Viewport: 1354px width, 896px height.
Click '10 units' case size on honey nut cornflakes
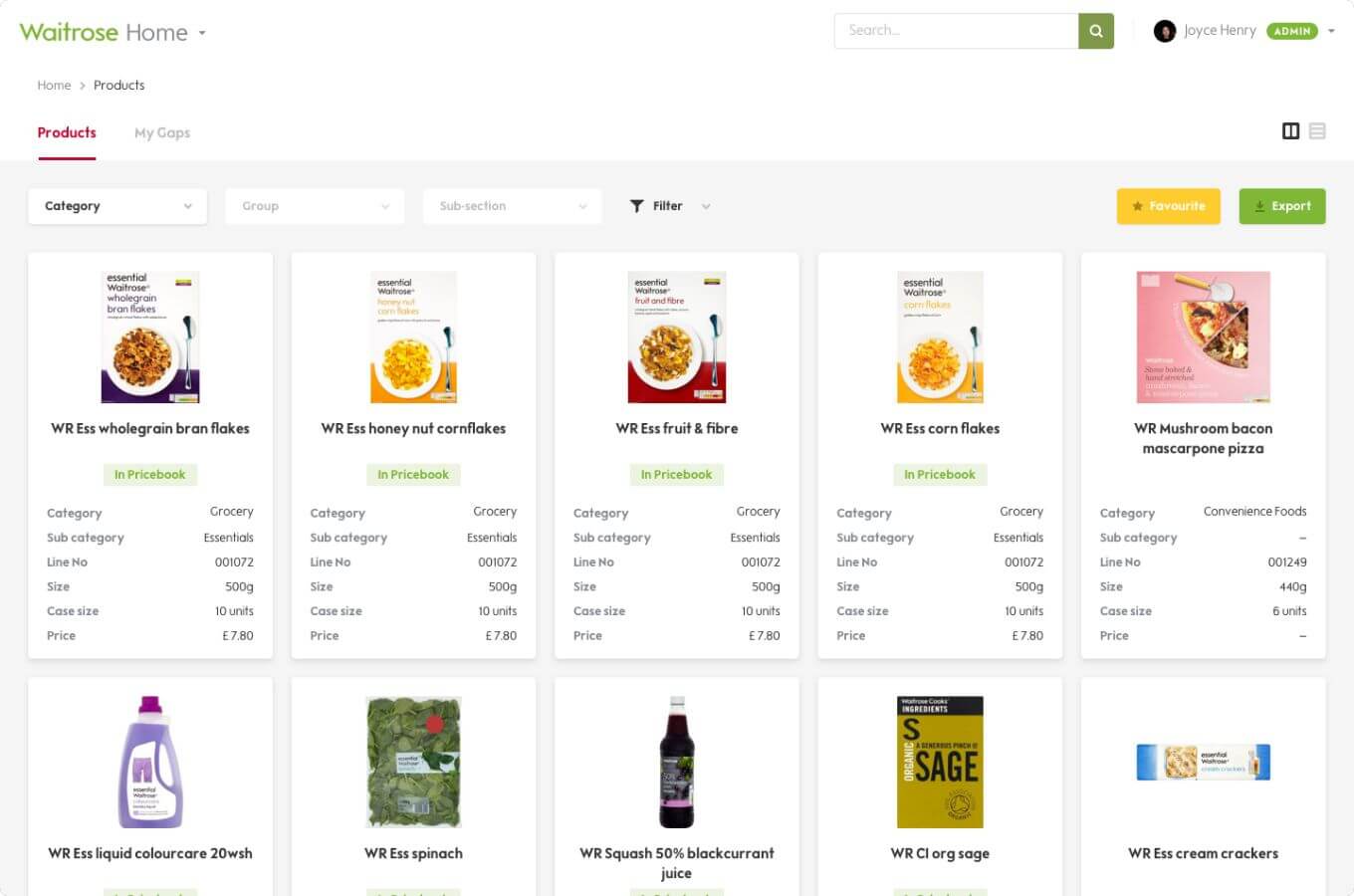tap(497, 610)
